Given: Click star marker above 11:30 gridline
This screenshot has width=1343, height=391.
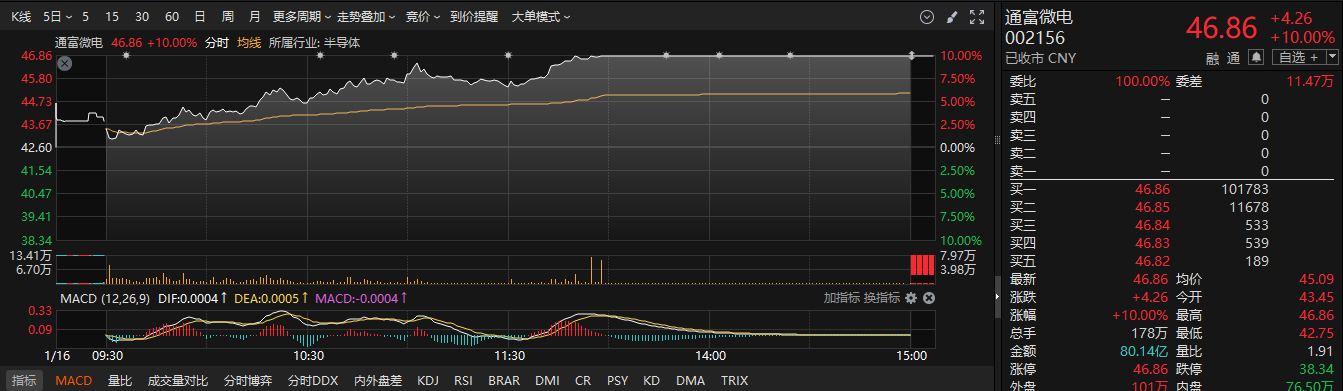Looking at the screenshot, I should coord(509,55).
